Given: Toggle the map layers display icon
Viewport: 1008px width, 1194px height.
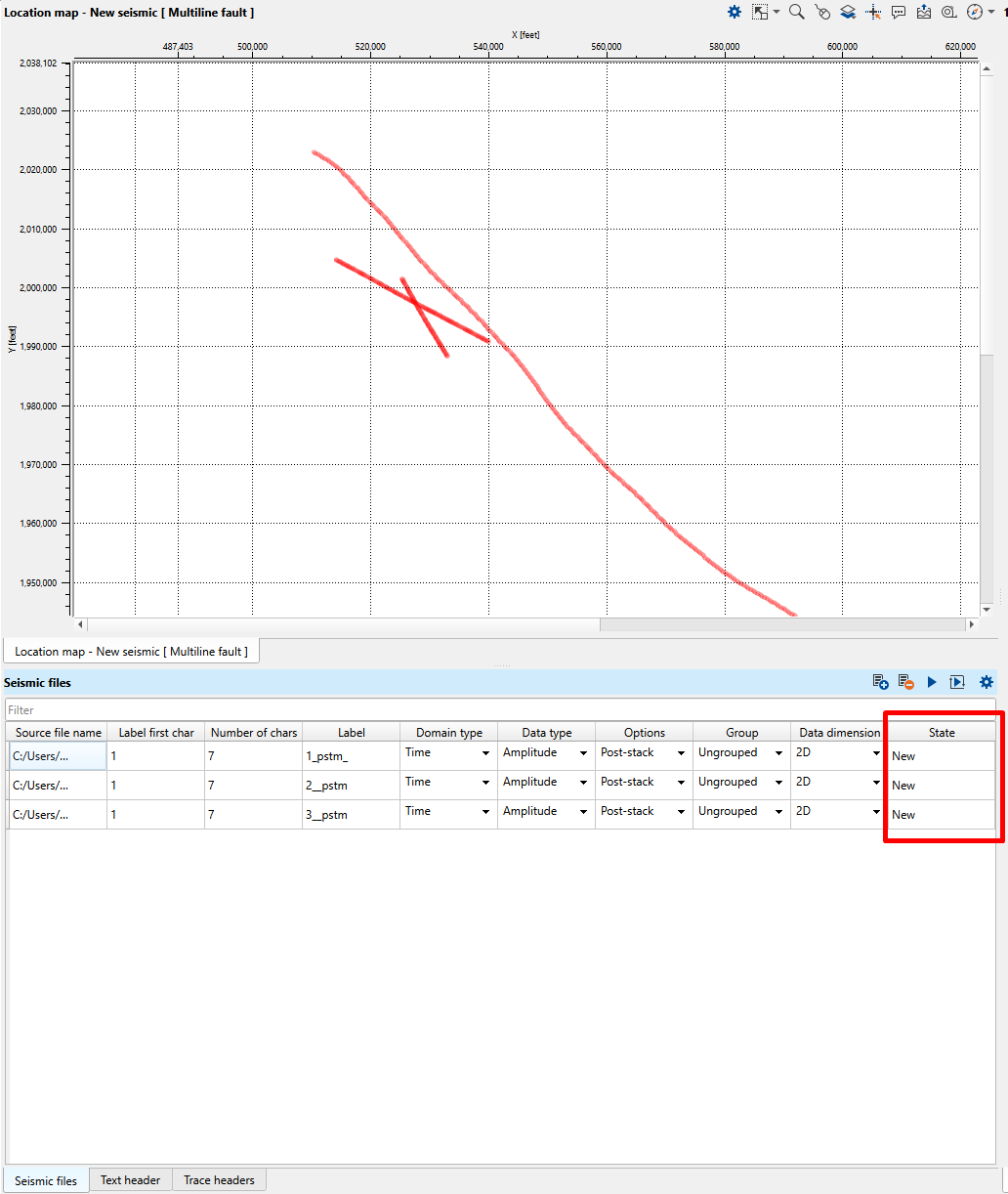Looking at the screenshot, I should point(848,12).
